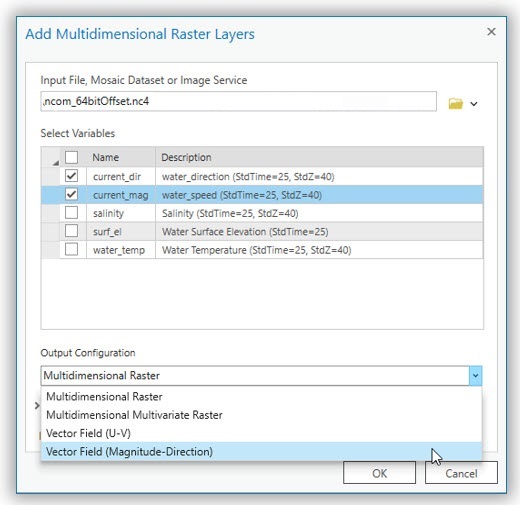Screen dimensions: 520x505
Task: Expand the collapsed section chevron at left edge
Action: click(x=37, y=405)
